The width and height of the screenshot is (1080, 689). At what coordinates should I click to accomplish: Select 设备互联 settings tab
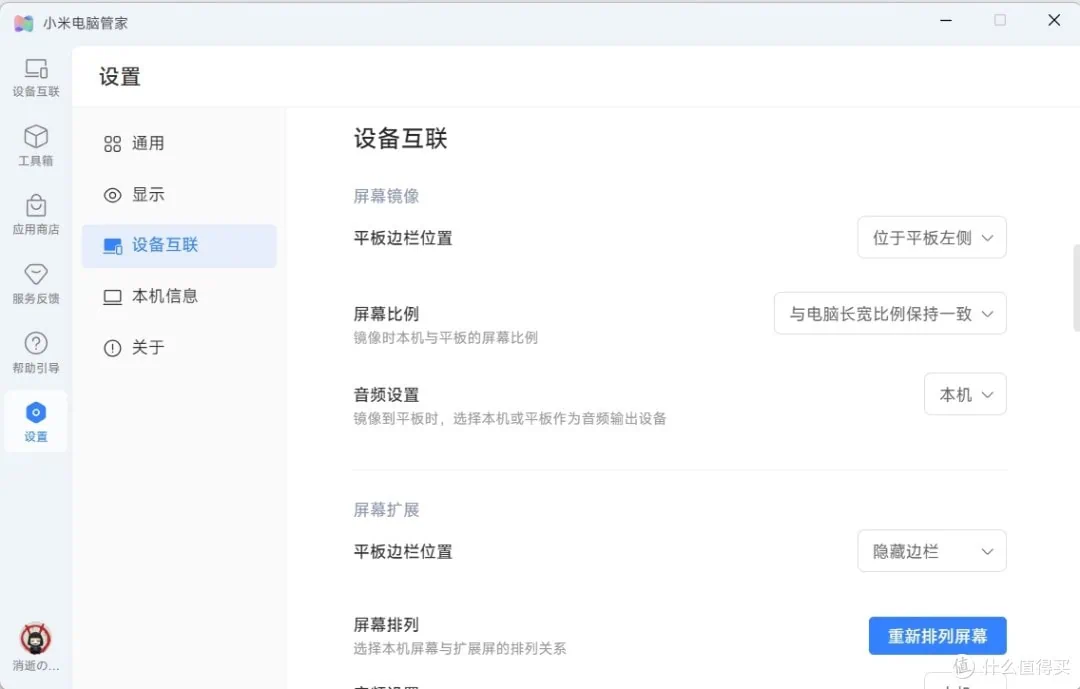(179, 245)
